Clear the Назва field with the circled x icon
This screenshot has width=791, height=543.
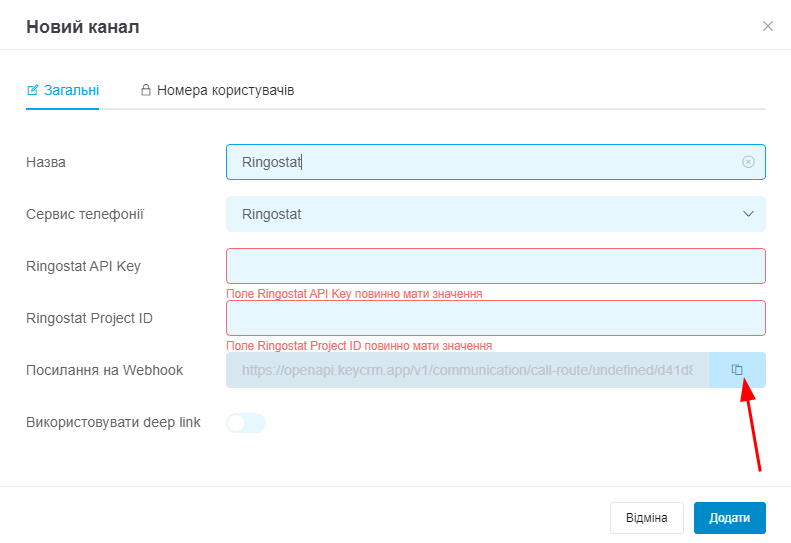click(x=748, y=162)
